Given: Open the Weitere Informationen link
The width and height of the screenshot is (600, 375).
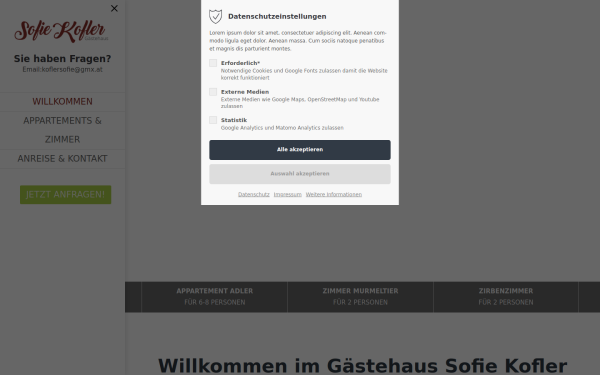Looking at the screenshot, I should pyautogui.click(x=334, y=194).
